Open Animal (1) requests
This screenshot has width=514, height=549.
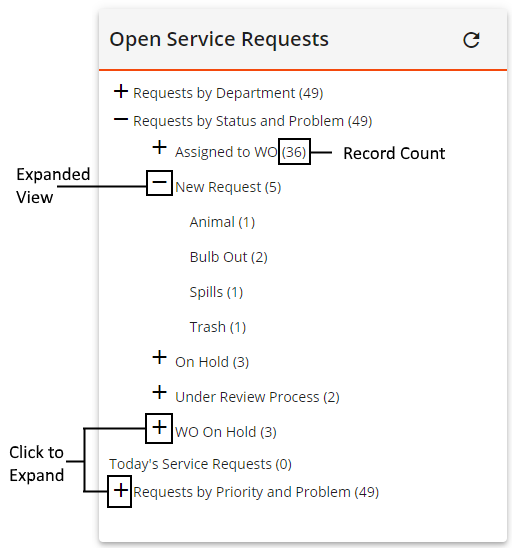click(x=222, y=222)
